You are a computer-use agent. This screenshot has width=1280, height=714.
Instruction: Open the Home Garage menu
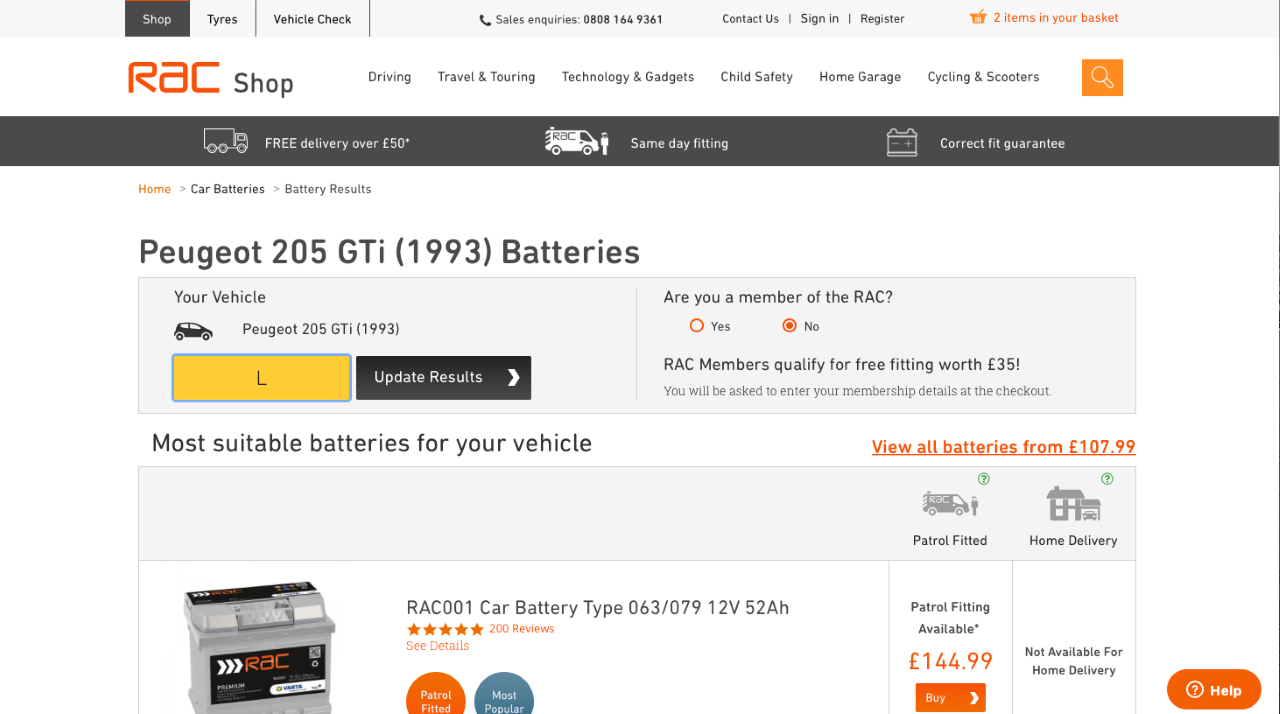coord(860,76)
